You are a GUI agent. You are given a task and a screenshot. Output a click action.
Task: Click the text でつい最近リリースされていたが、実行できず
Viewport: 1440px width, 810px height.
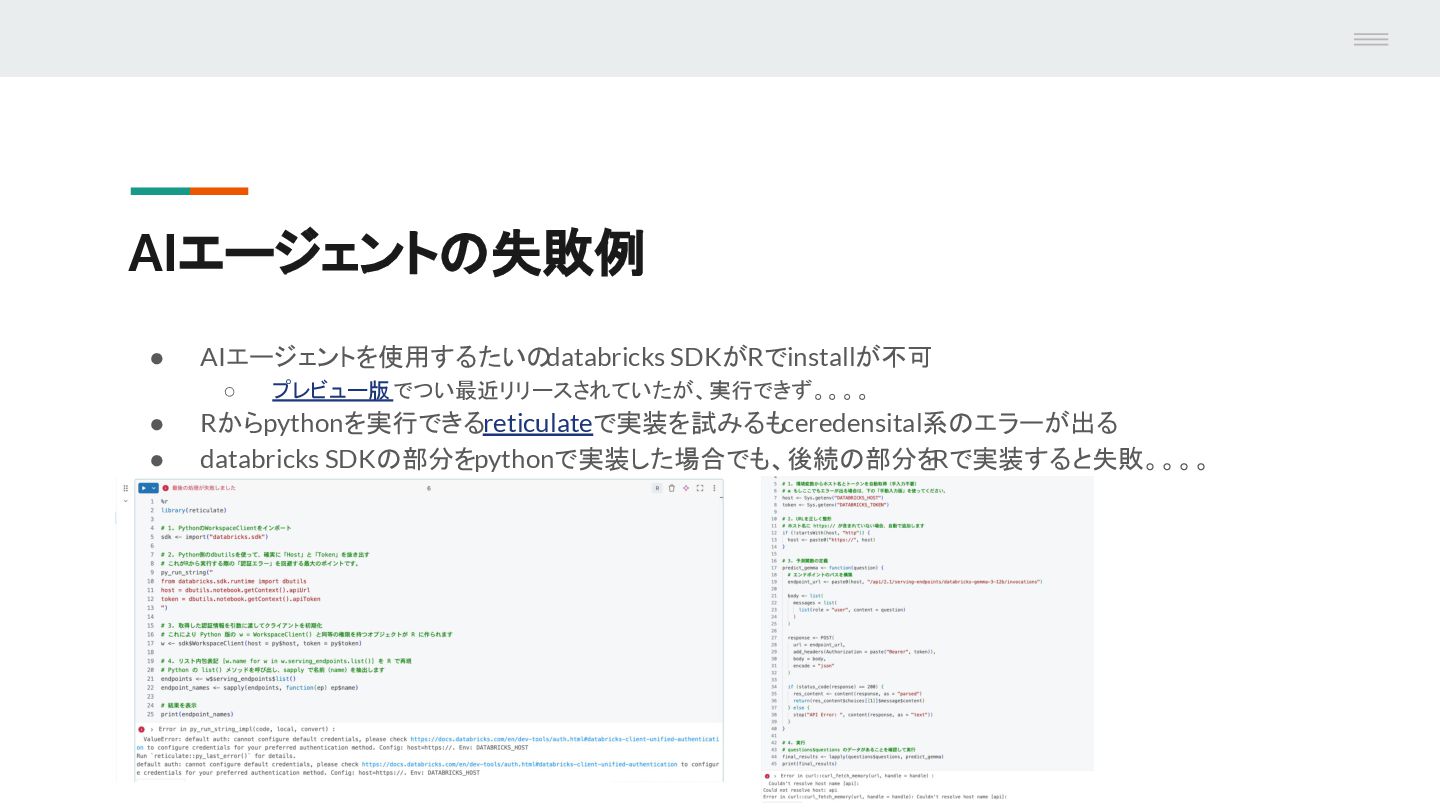pyautogui.click(x=630, y=390)
